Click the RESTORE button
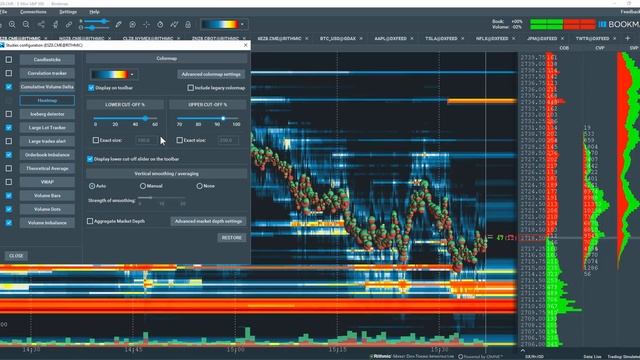Screen dimensions: 640x360 [231, 238]
